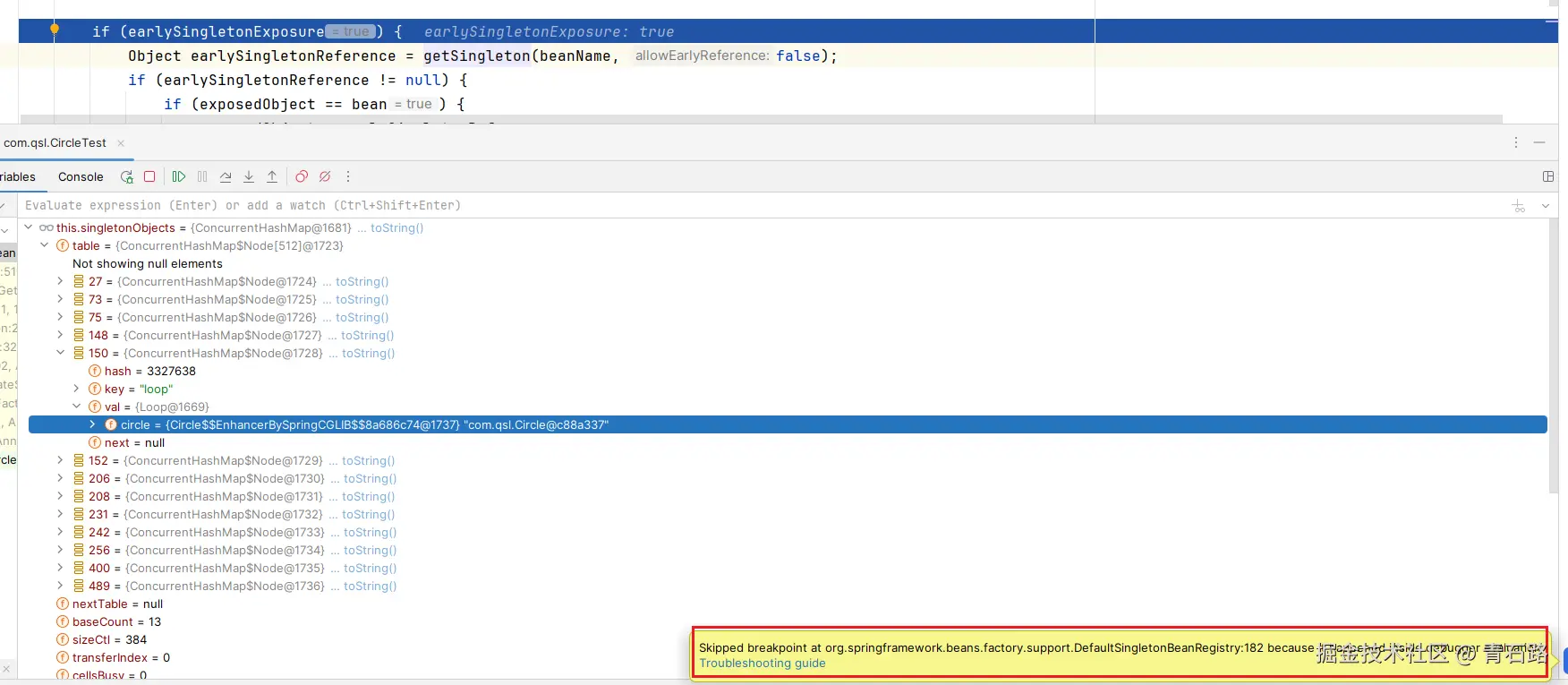
Task: Collapse this.singletonObjects watch node
Action: click(28, 227)
